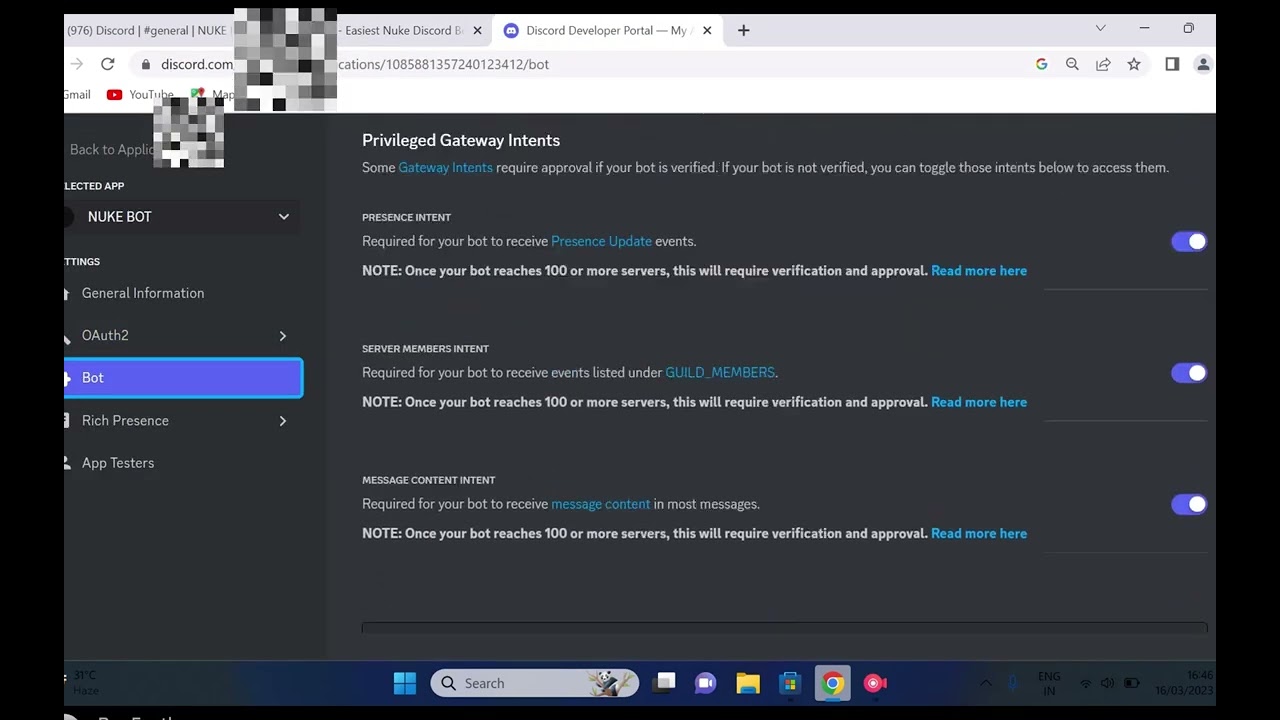Click Read more here under Message Content Intent
This screenshot has width=1280, height=720.
(979, 533)
